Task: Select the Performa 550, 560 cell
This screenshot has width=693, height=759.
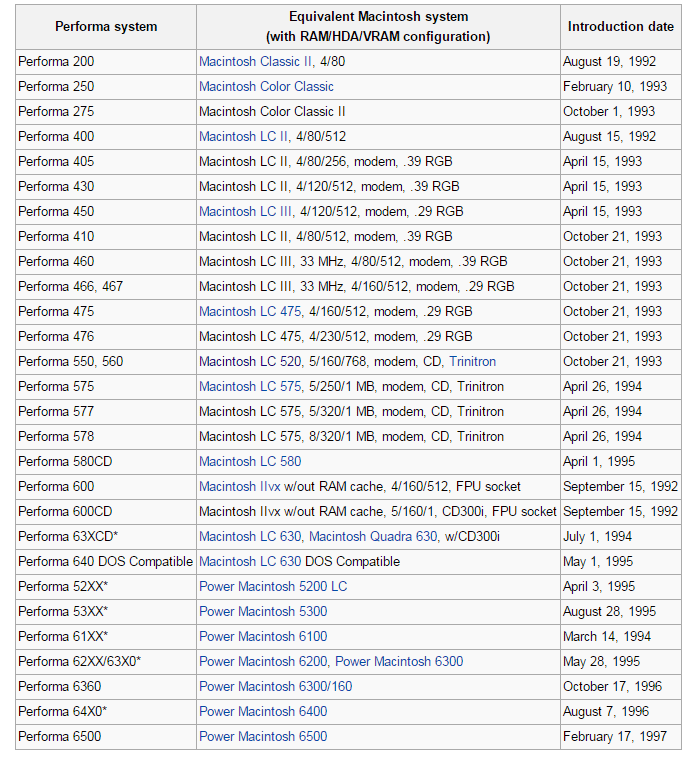Action: pos(106,362)
